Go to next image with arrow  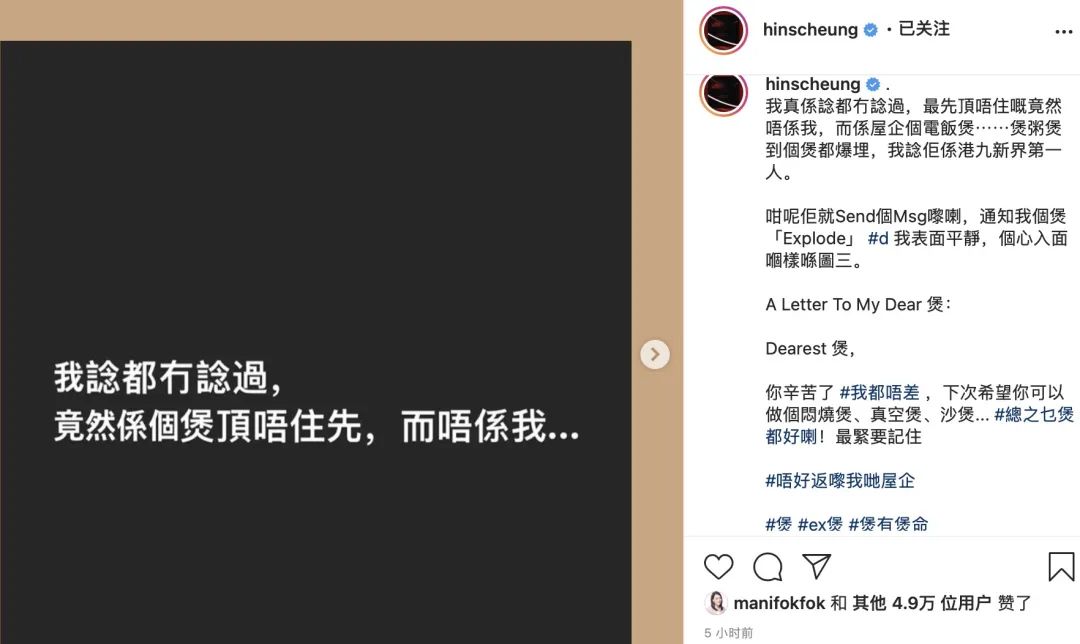[654, 355]
